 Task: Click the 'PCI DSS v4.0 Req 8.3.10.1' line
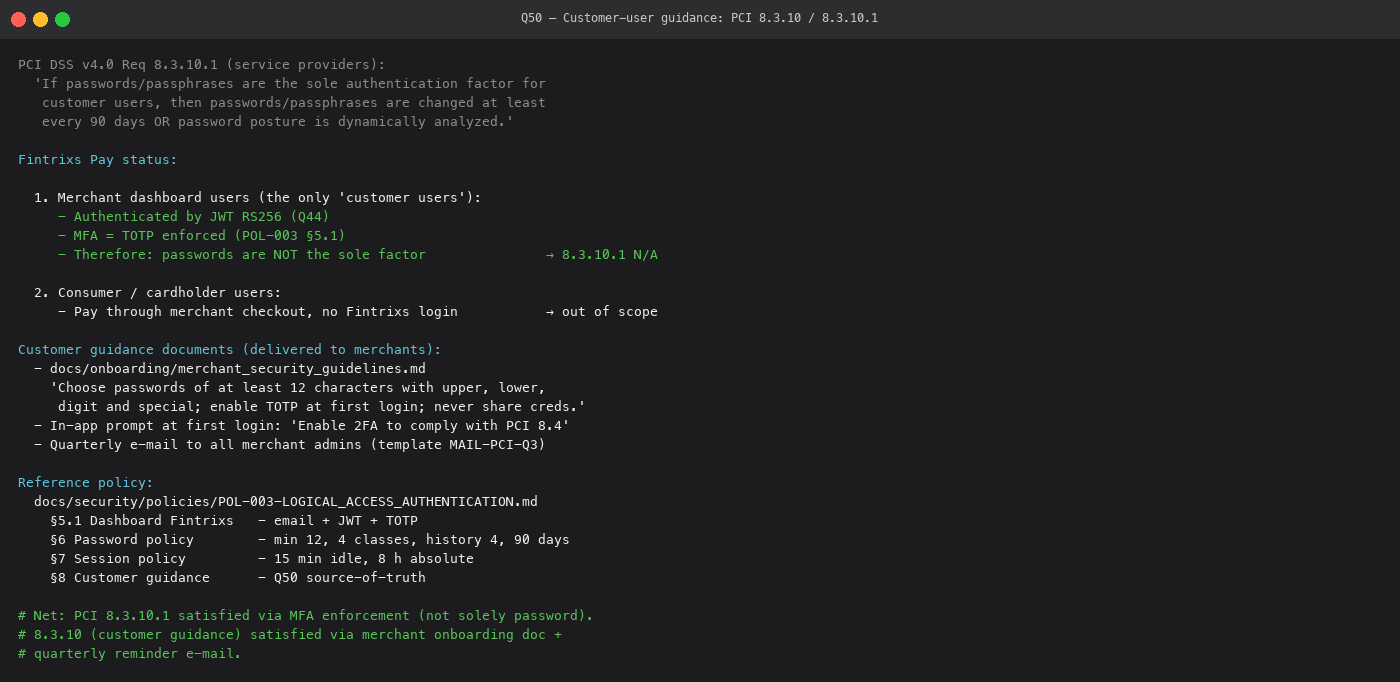202,65
